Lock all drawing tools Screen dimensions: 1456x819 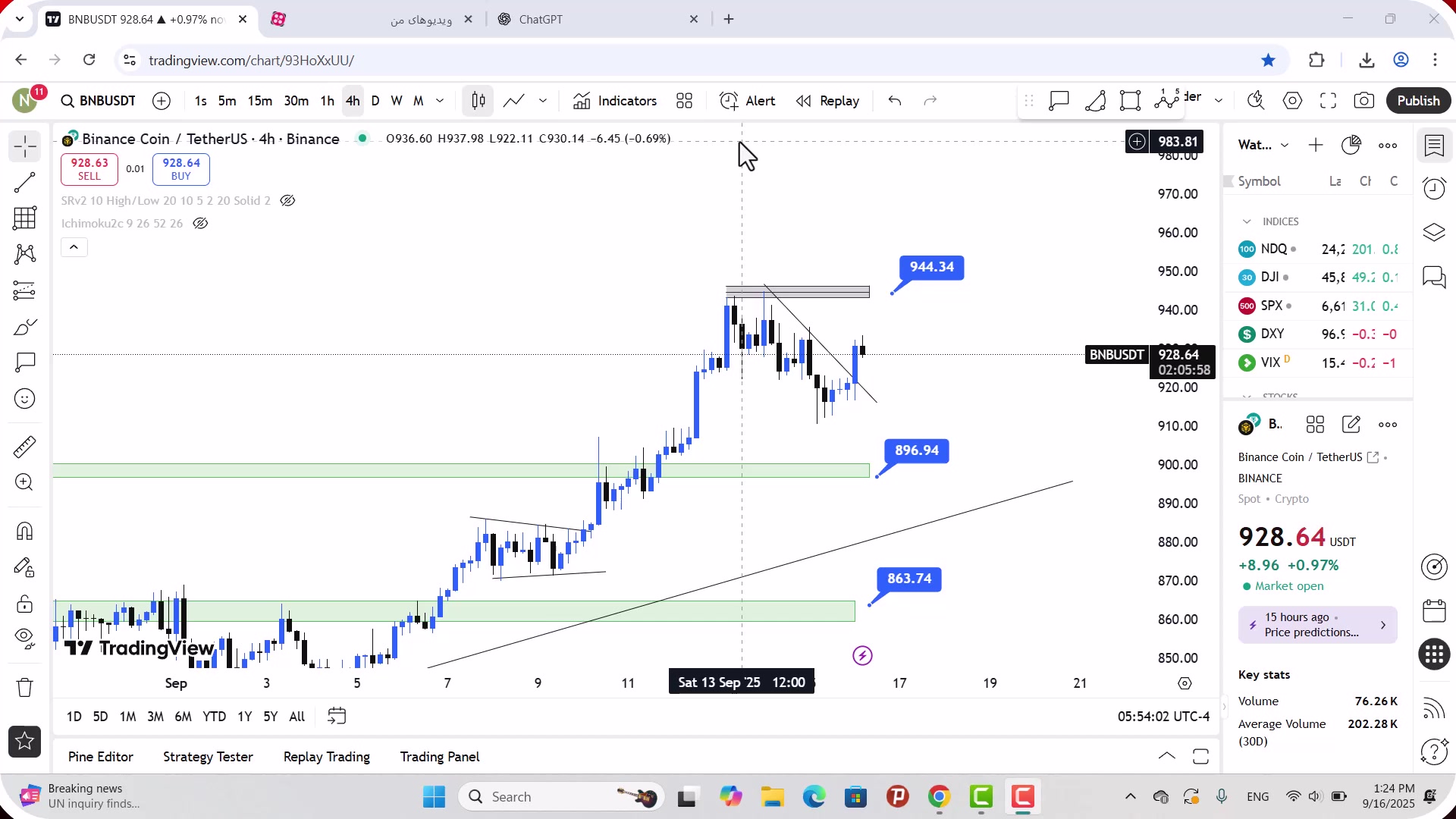pos(25,604)
